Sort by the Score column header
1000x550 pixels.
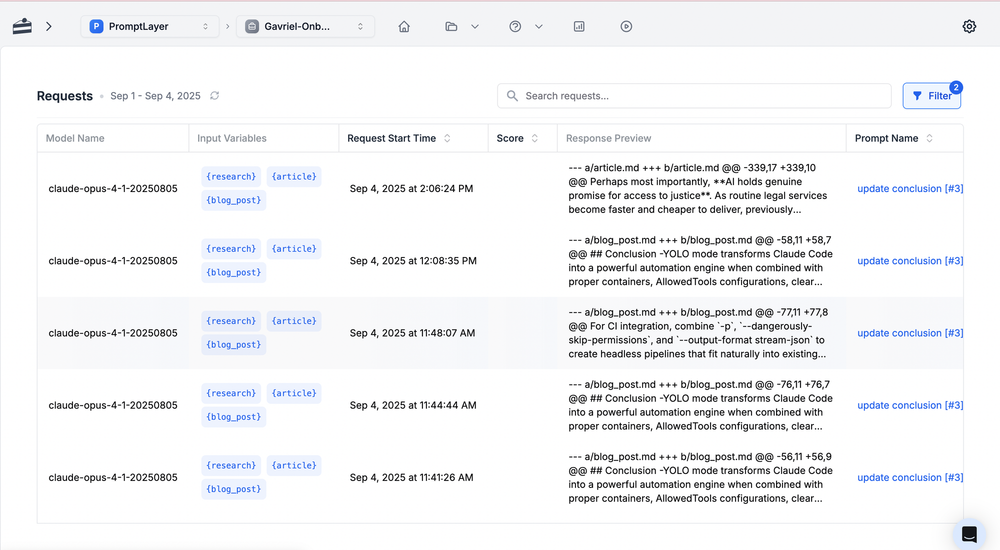[517, 139]
